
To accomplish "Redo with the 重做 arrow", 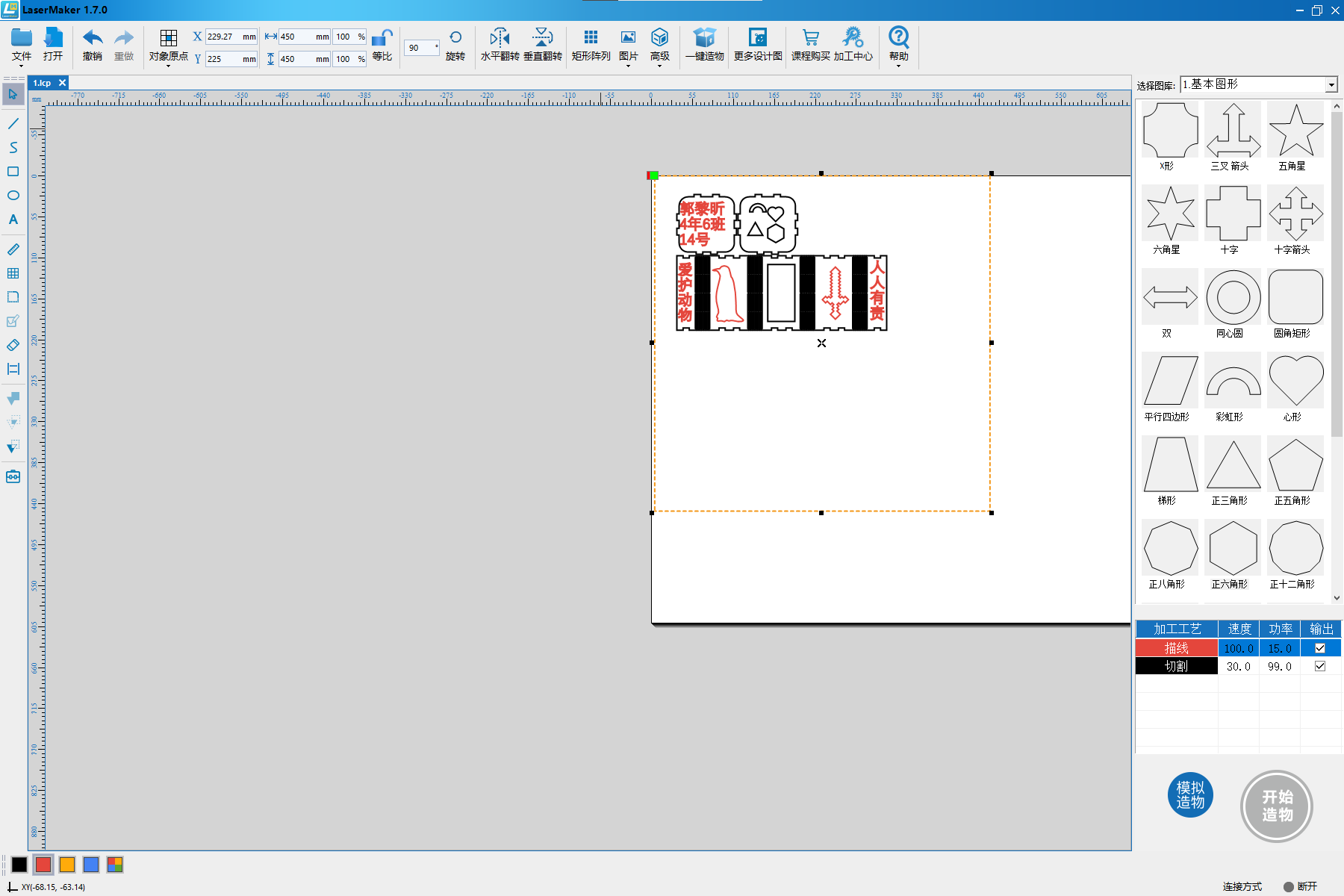I will coord(124,37).
